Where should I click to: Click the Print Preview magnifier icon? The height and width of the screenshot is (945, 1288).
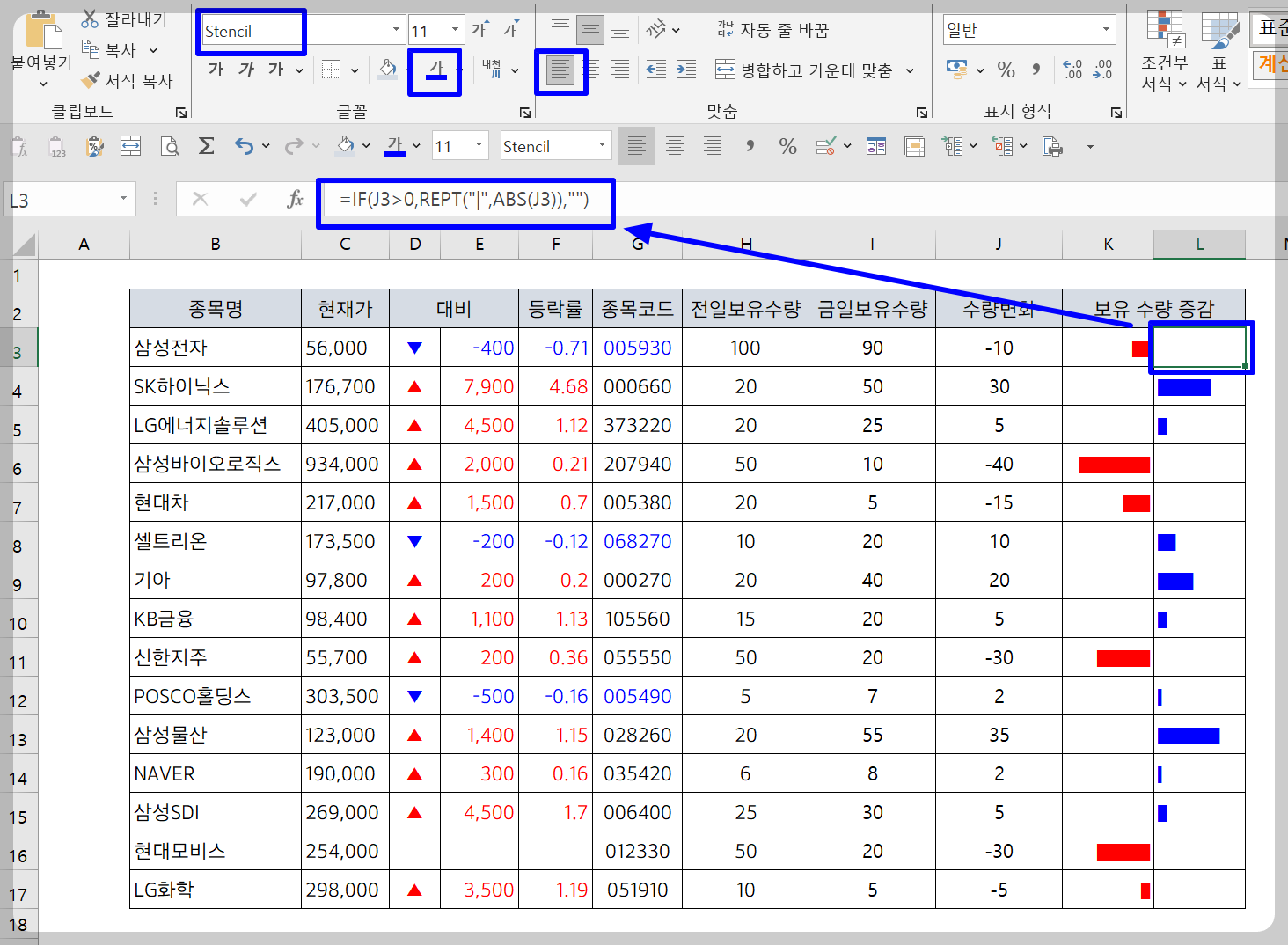coord(170,146)
